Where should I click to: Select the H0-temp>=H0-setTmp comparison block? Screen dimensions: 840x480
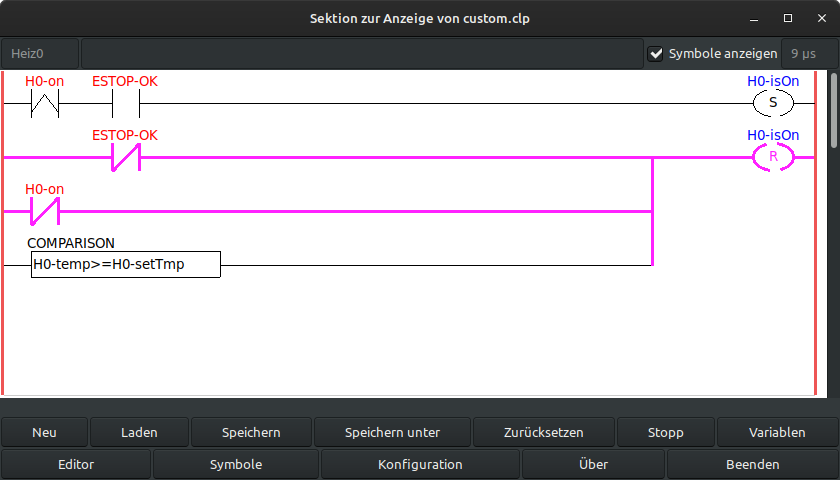click(x=125, y=265)
